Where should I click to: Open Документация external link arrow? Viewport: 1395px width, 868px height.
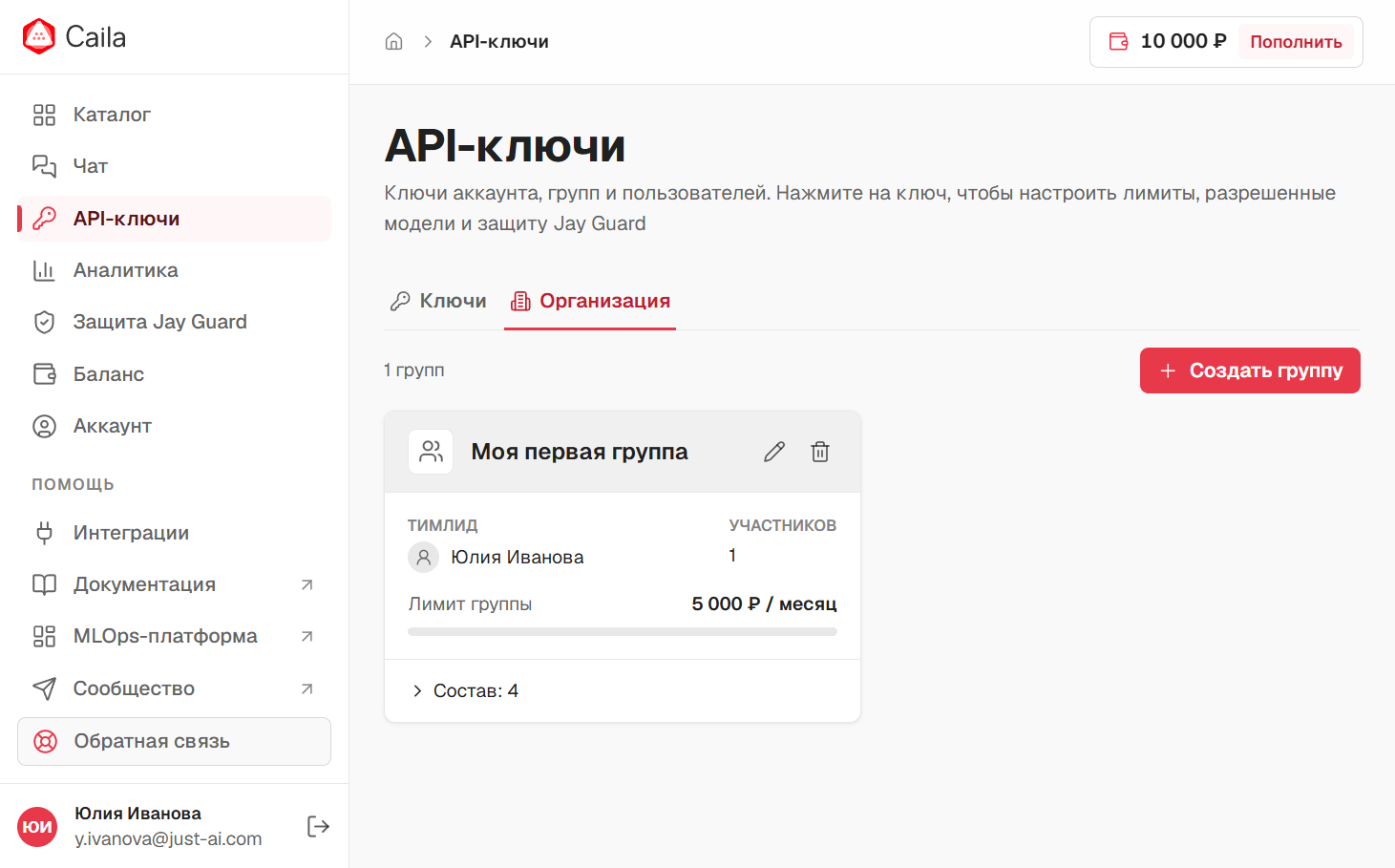pyautogui.click(x=306, y=584)
